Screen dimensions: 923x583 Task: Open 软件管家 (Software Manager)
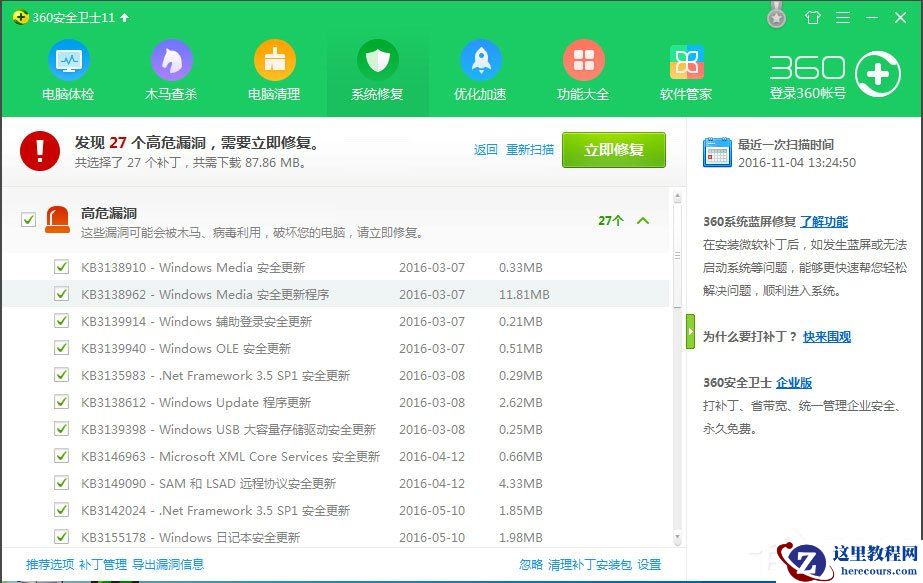coord(686,68)
